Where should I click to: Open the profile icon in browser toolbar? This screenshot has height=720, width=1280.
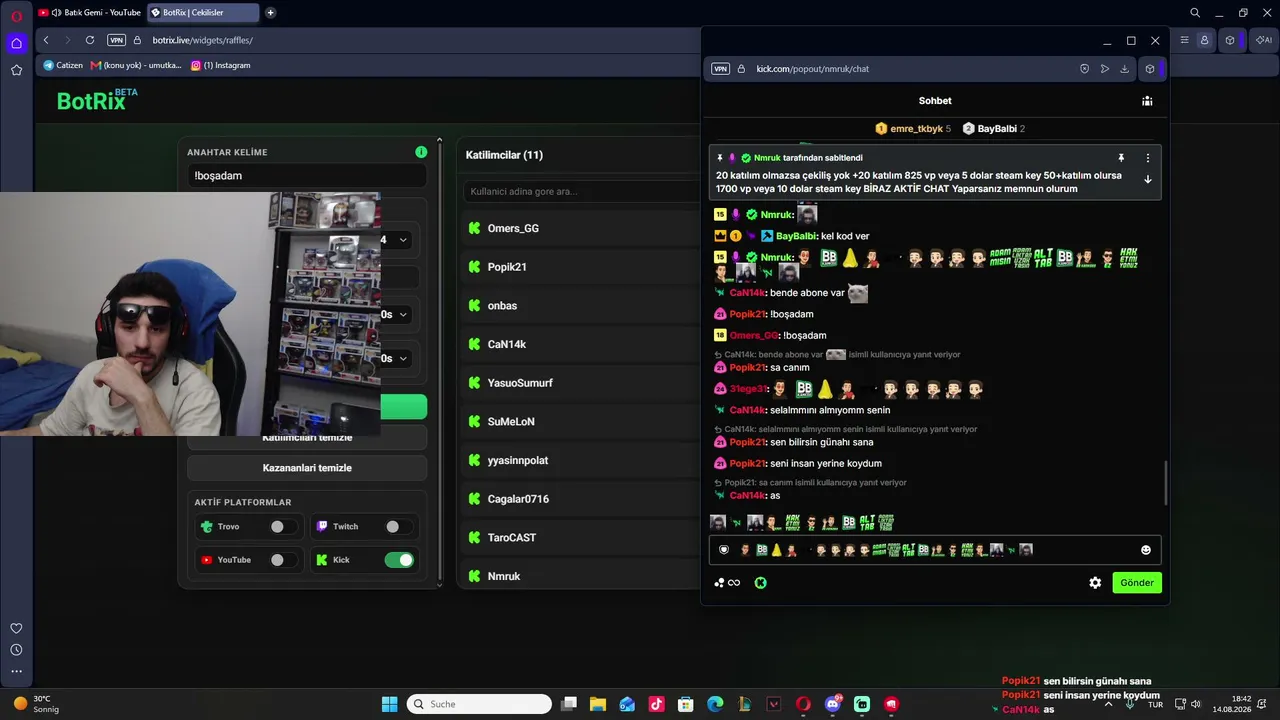click(x=1204, y=40)
